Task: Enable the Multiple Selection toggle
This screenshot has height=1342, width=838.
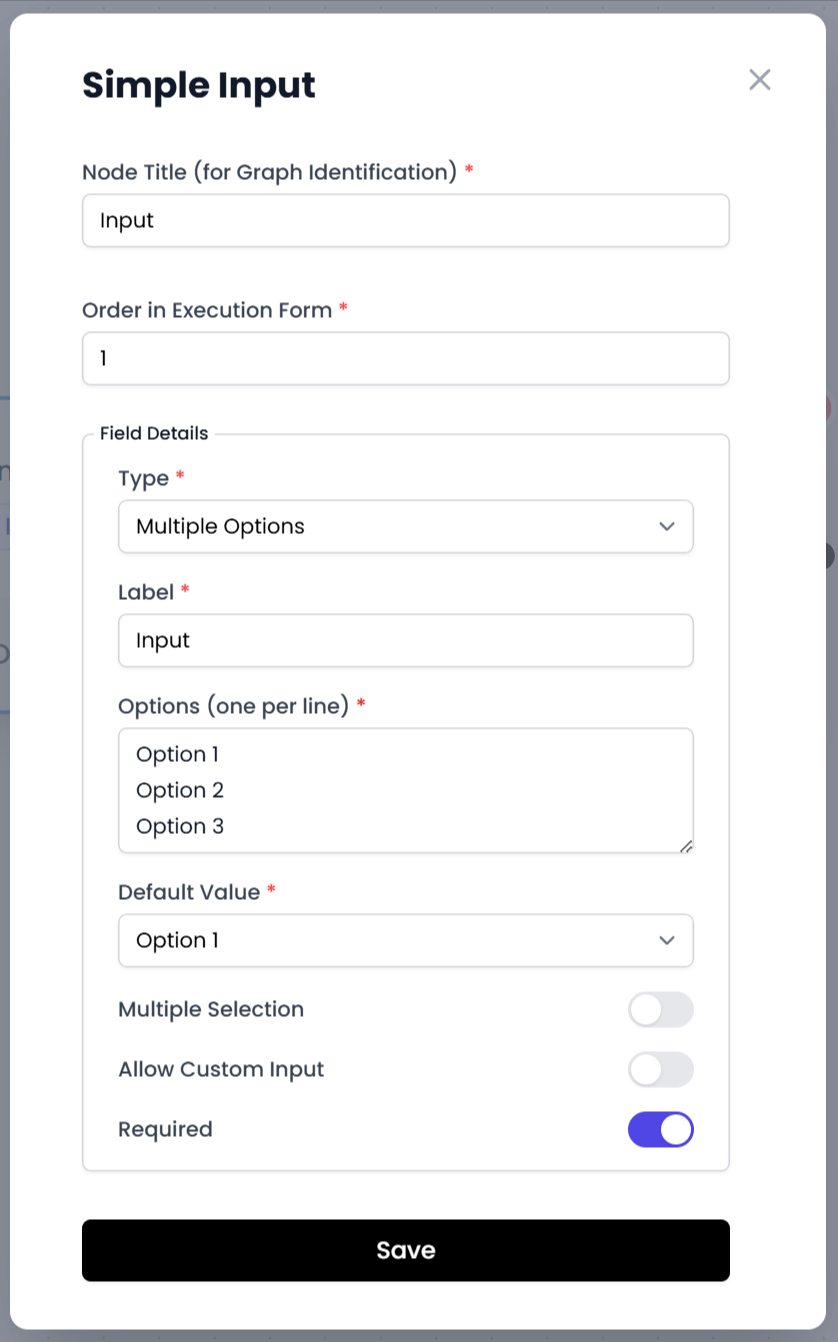Action: click(x=660, y=1010)
